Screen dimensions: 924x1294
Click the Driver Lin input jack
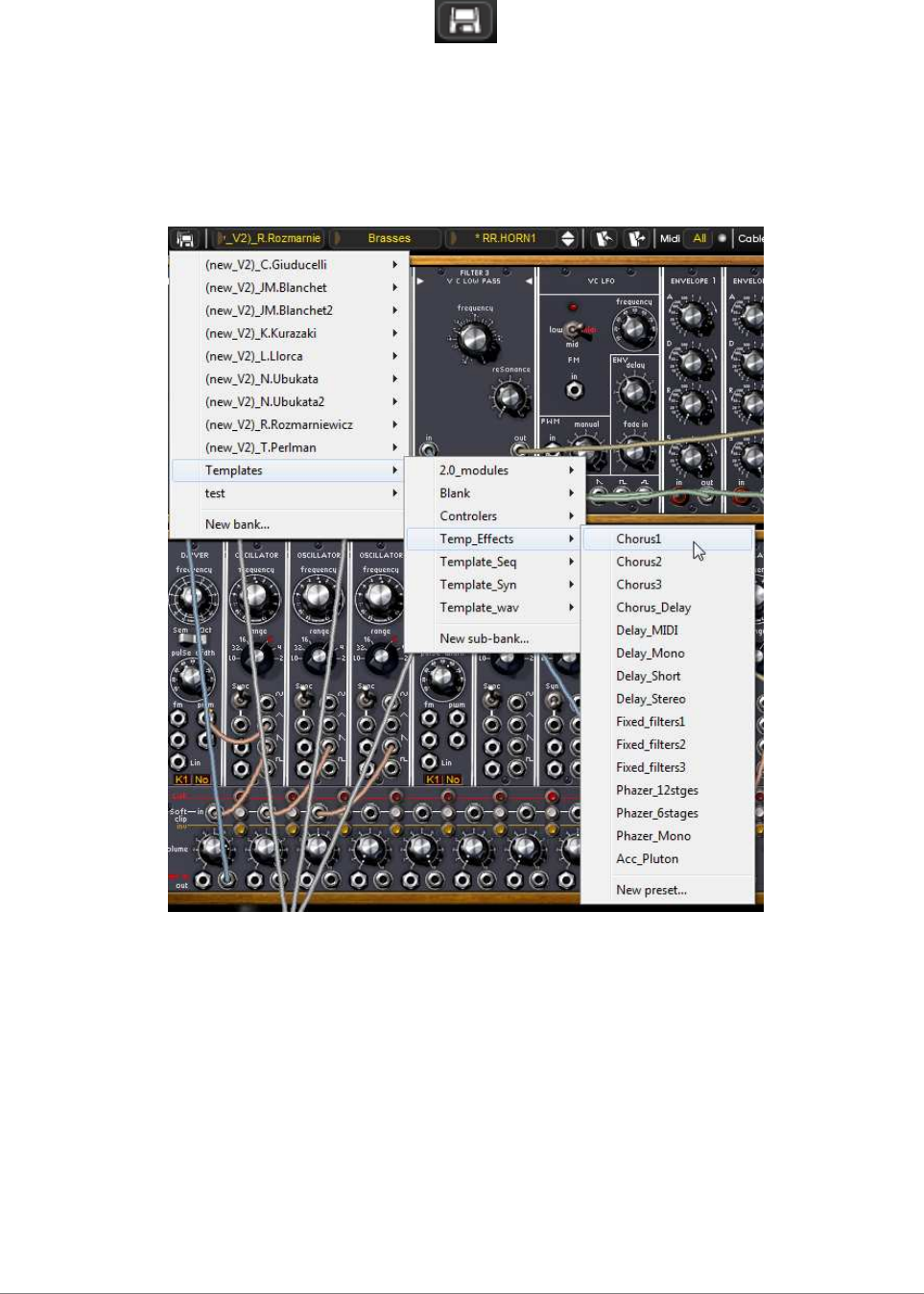click(178, 762)
